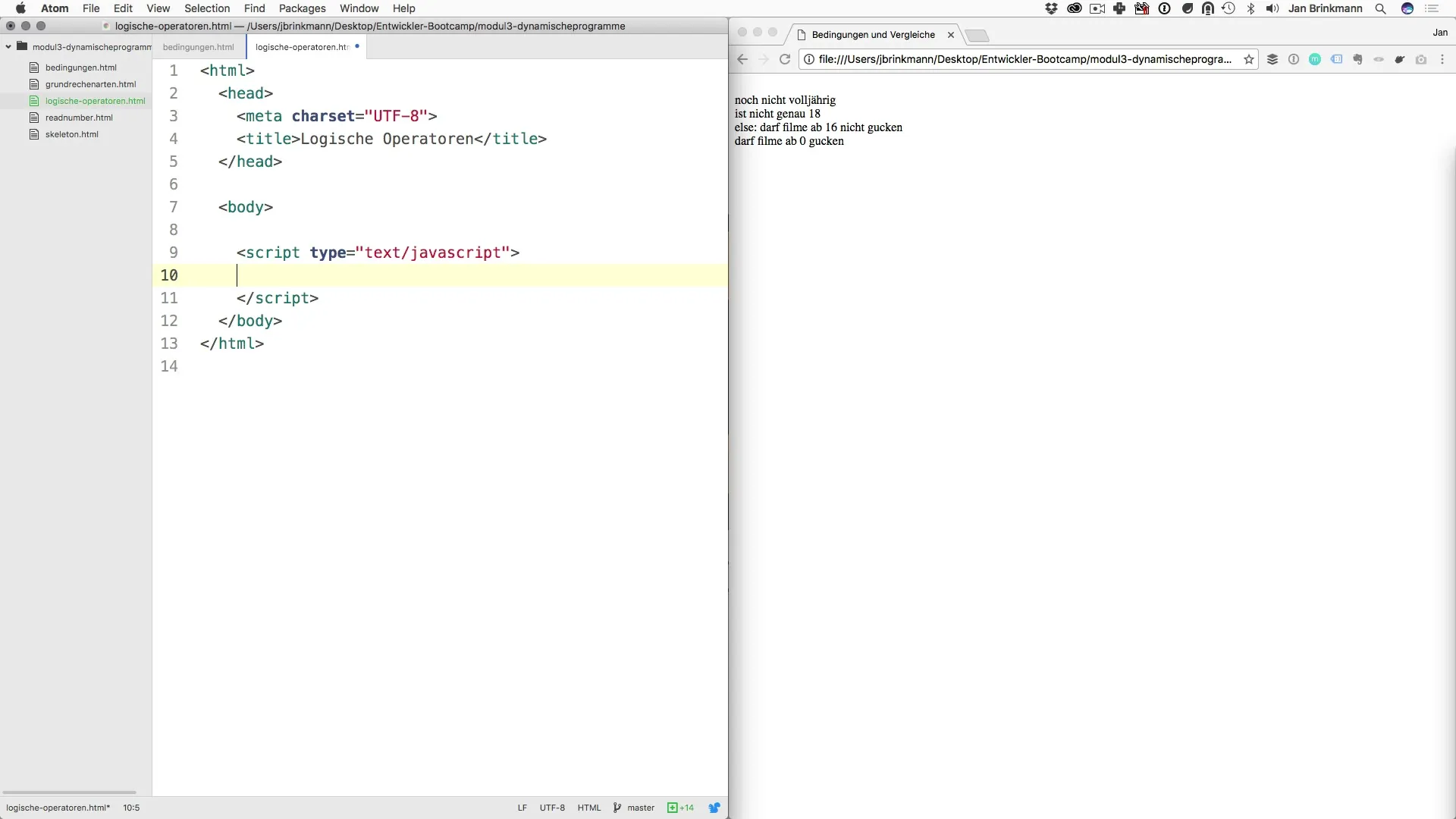Click the Jan profile button in the browser
This screenshot has height=819, width=1456.
click(x=1440, y=33)
